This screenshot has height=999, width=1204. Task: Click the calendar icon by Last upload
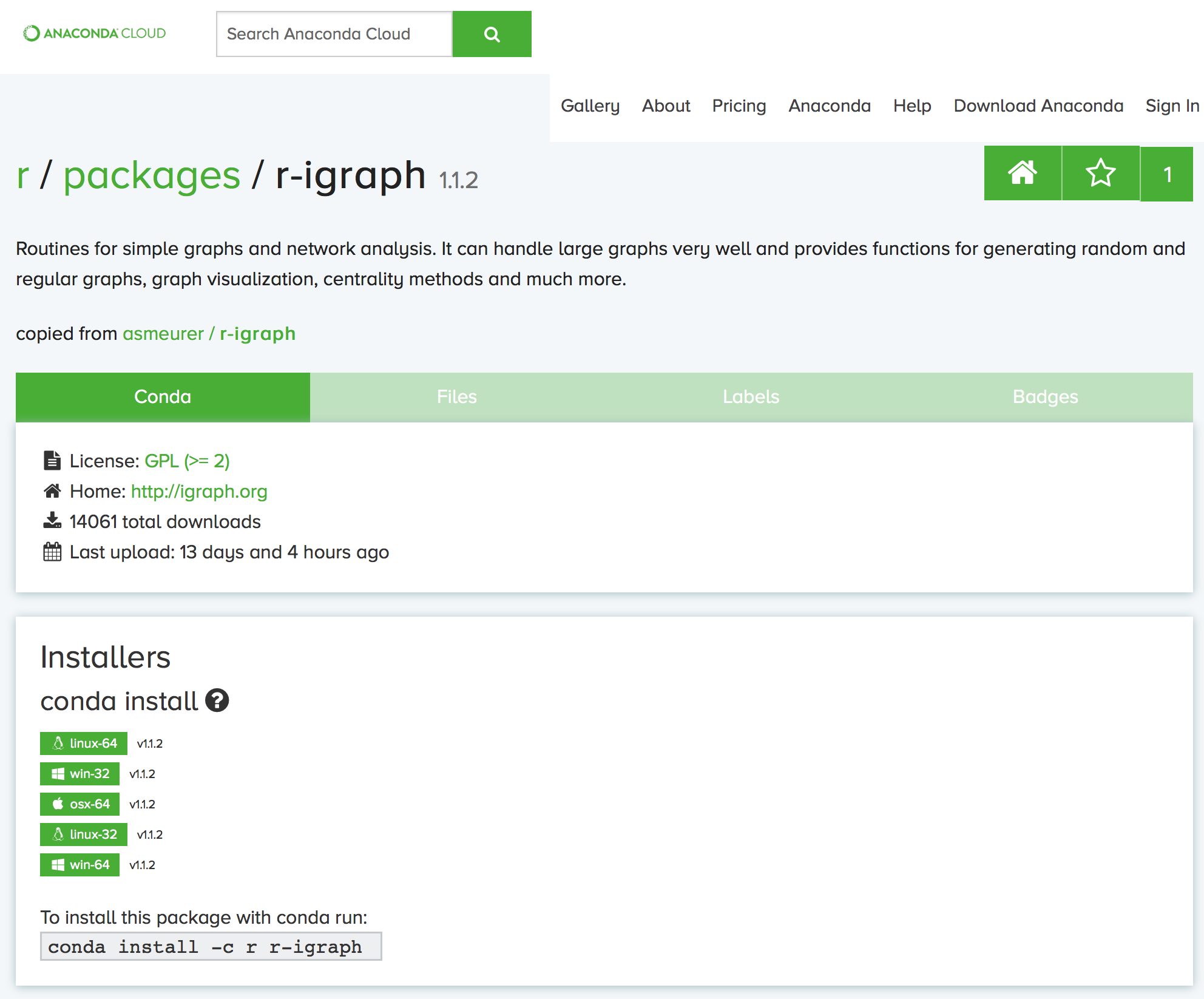tap(52, 552)
